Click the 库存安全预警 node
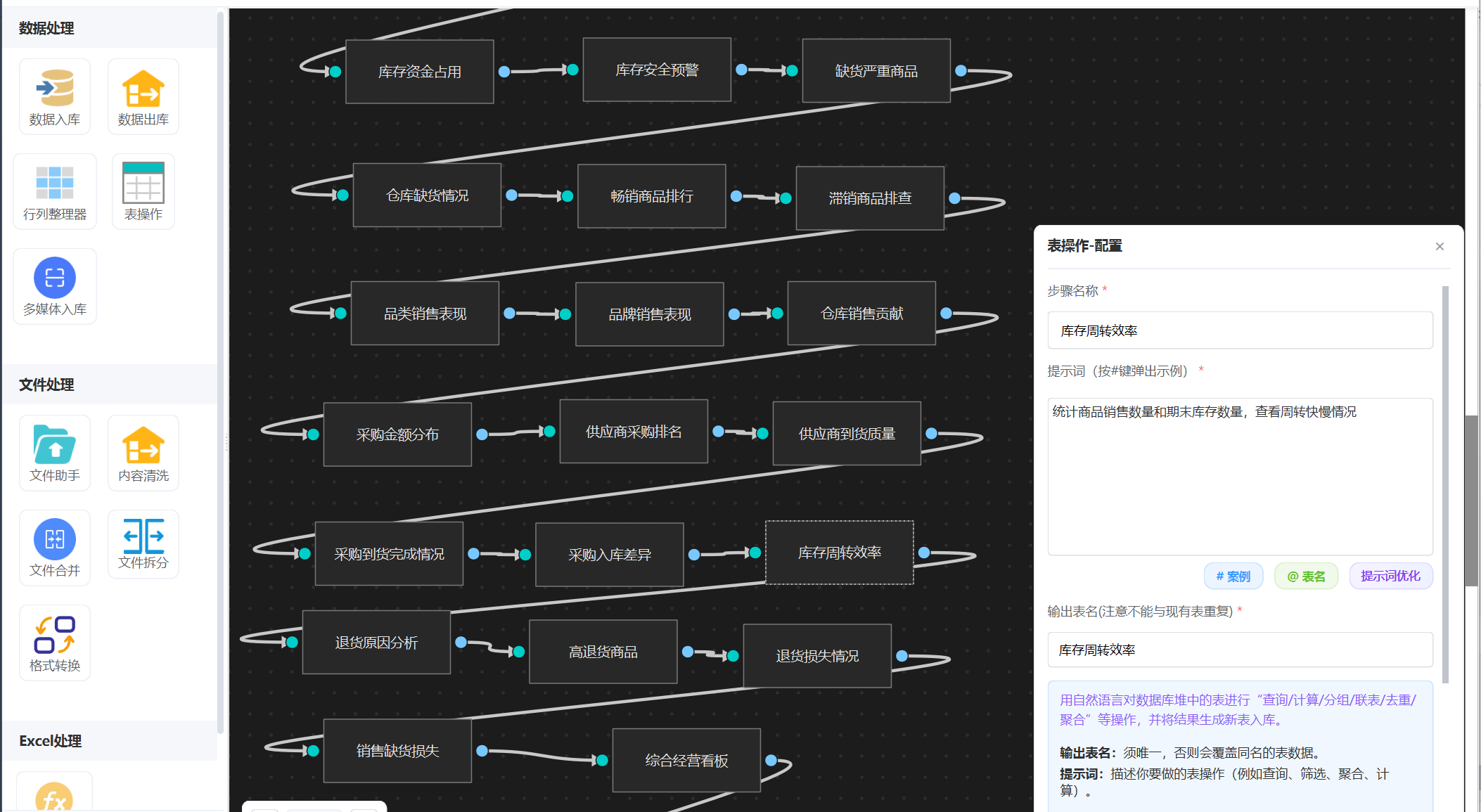This screenshot has width=1481, height=812. [657, 70]
